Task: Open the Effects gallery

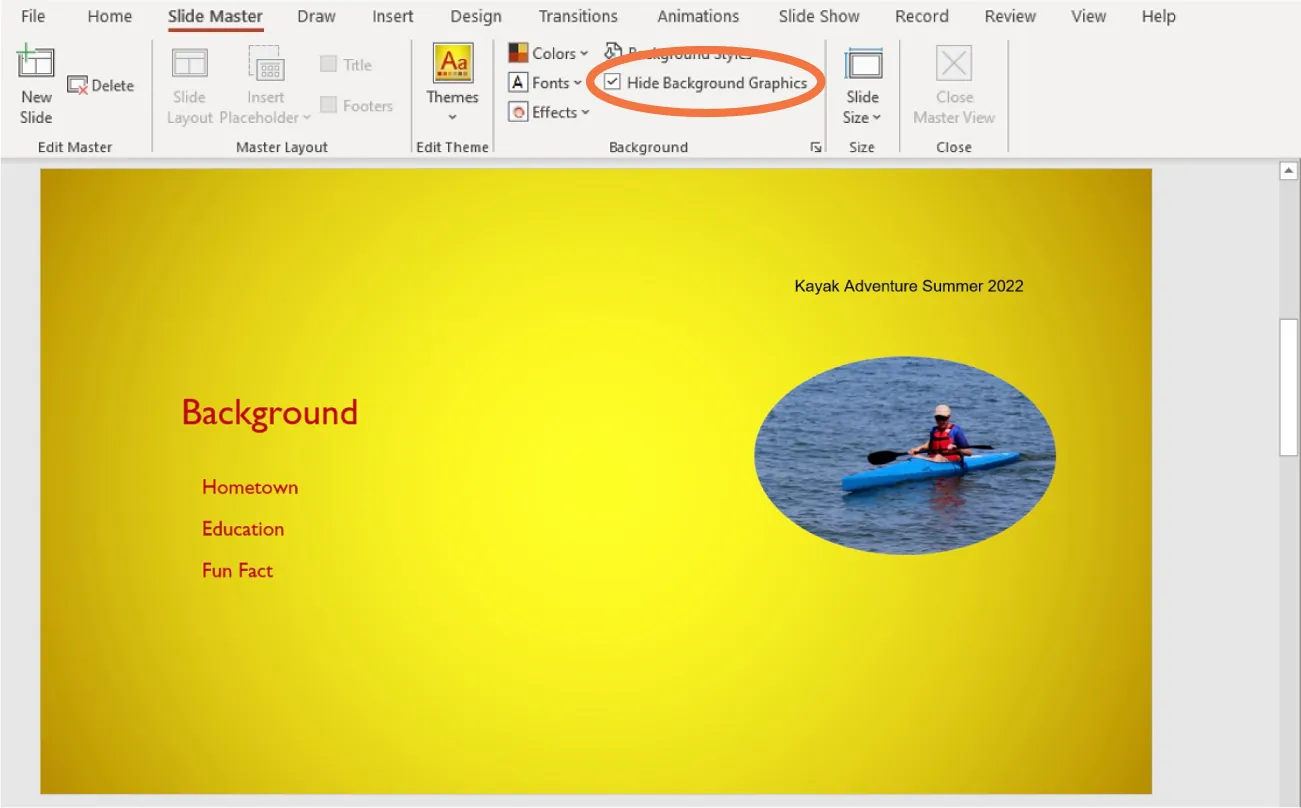Action: point(548,111)
